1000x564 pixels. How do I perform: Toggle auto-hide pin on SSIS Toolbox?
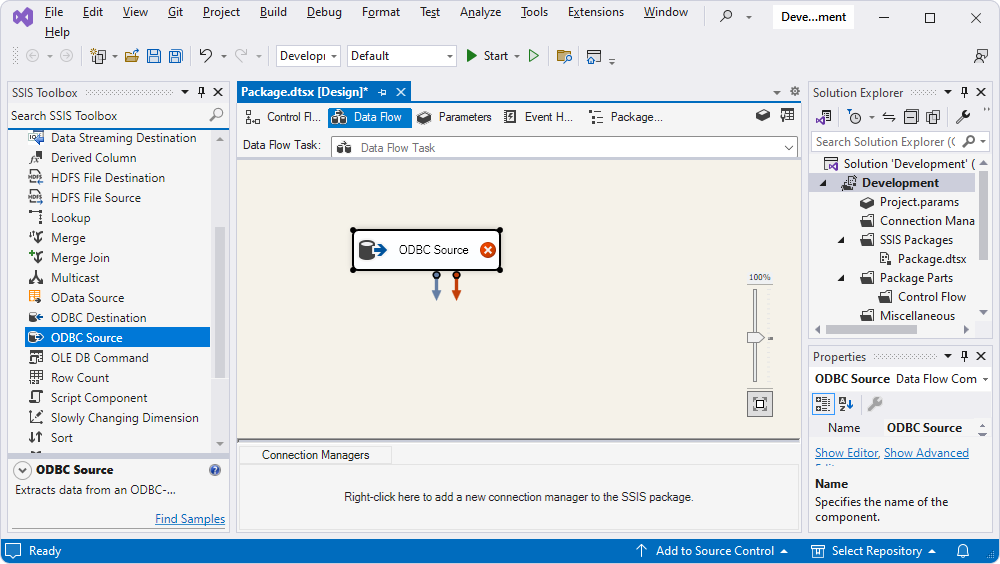pos(201,93)
